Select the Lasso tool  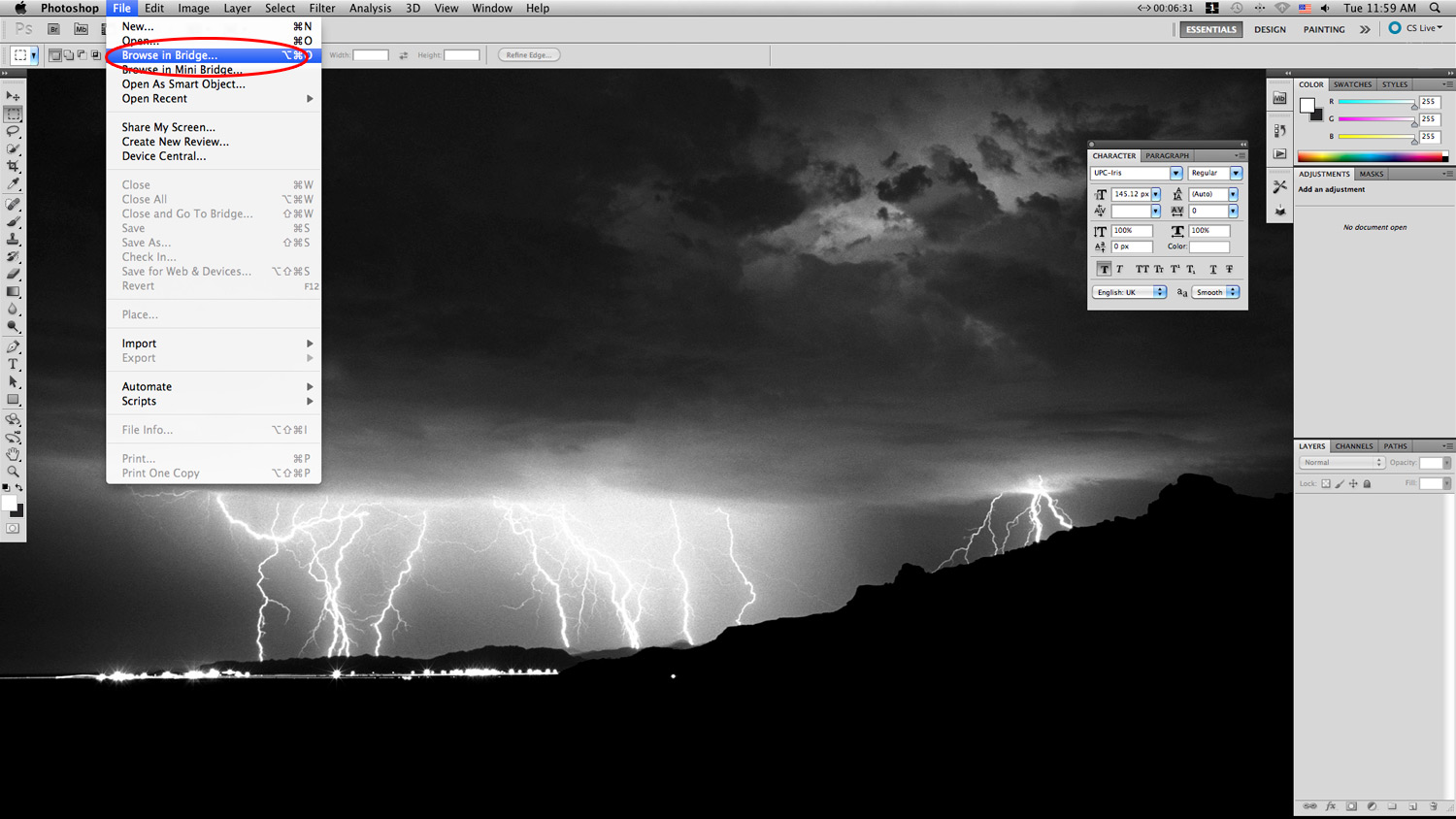(13, 131)
